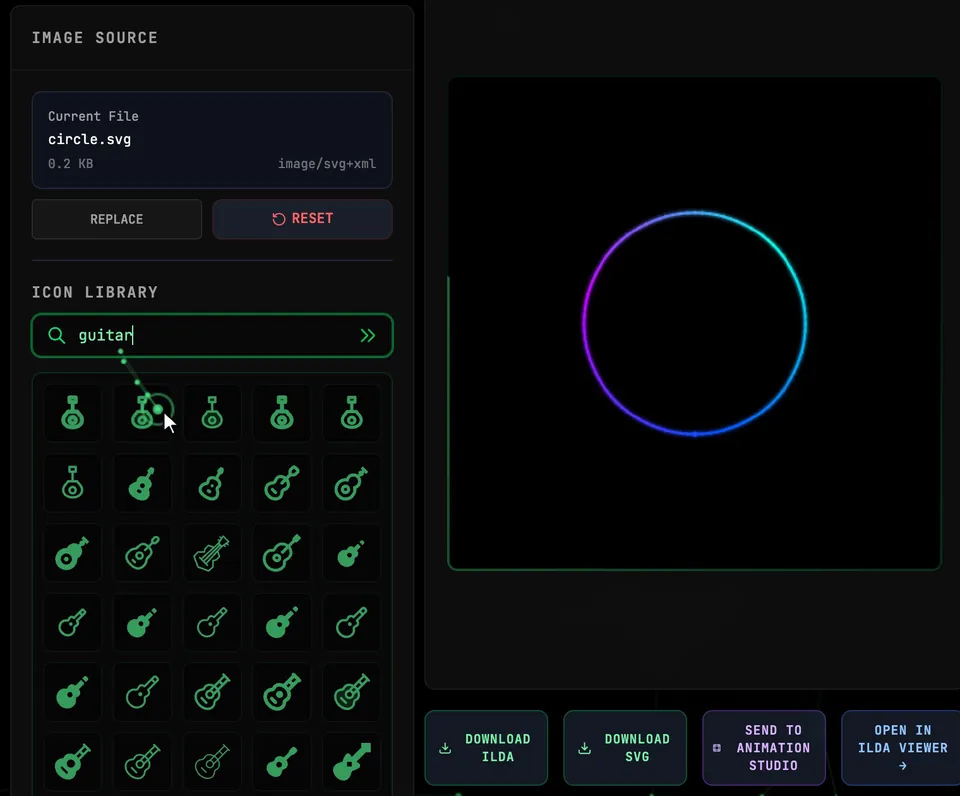
Task: Choose the outlined upright guitar with two dots
Action: click(212, 483)
